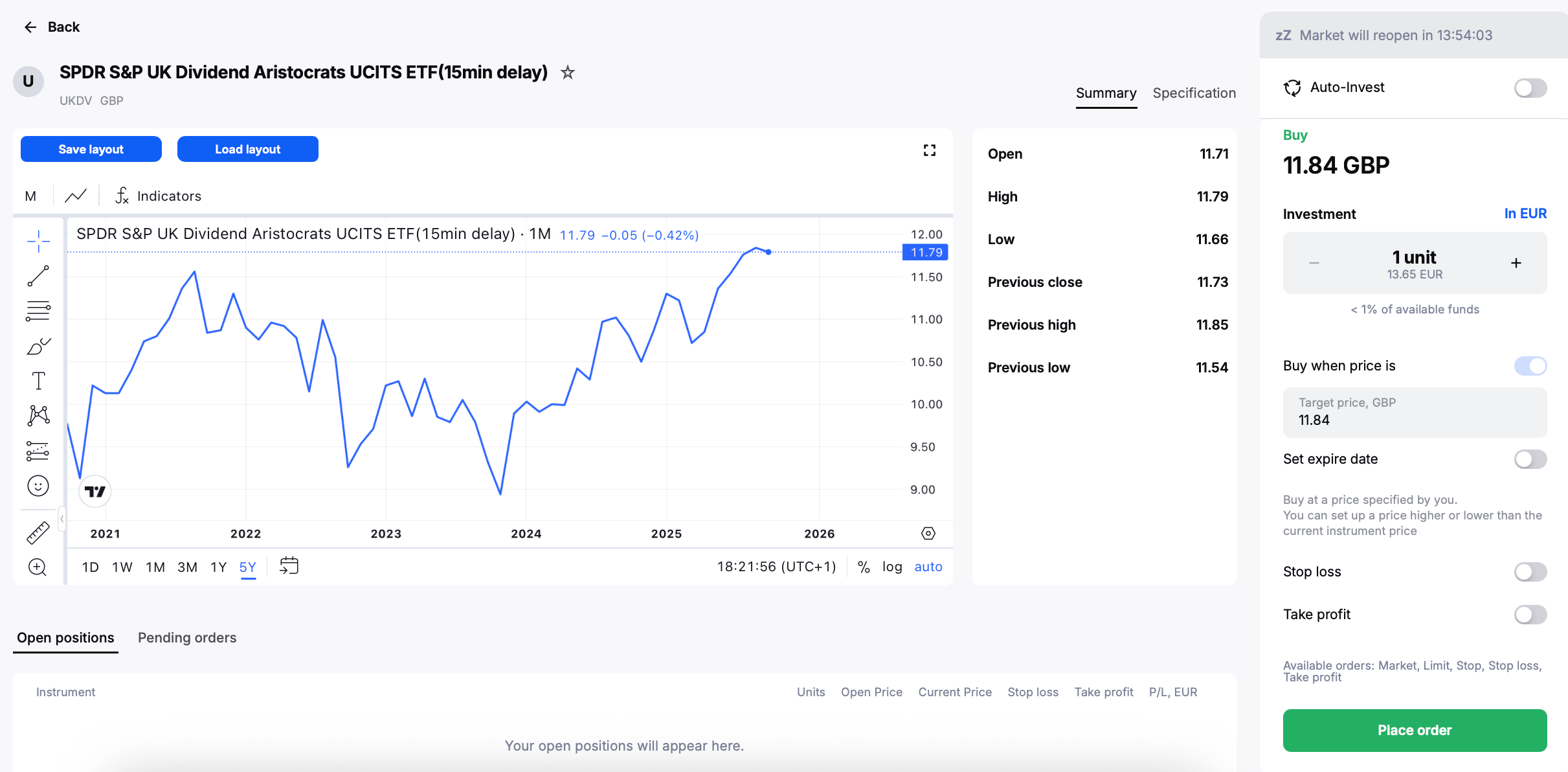Select the text annotation tool
Image resolution: width=1568 pixels, height=772 pixels.
point(38,381)
